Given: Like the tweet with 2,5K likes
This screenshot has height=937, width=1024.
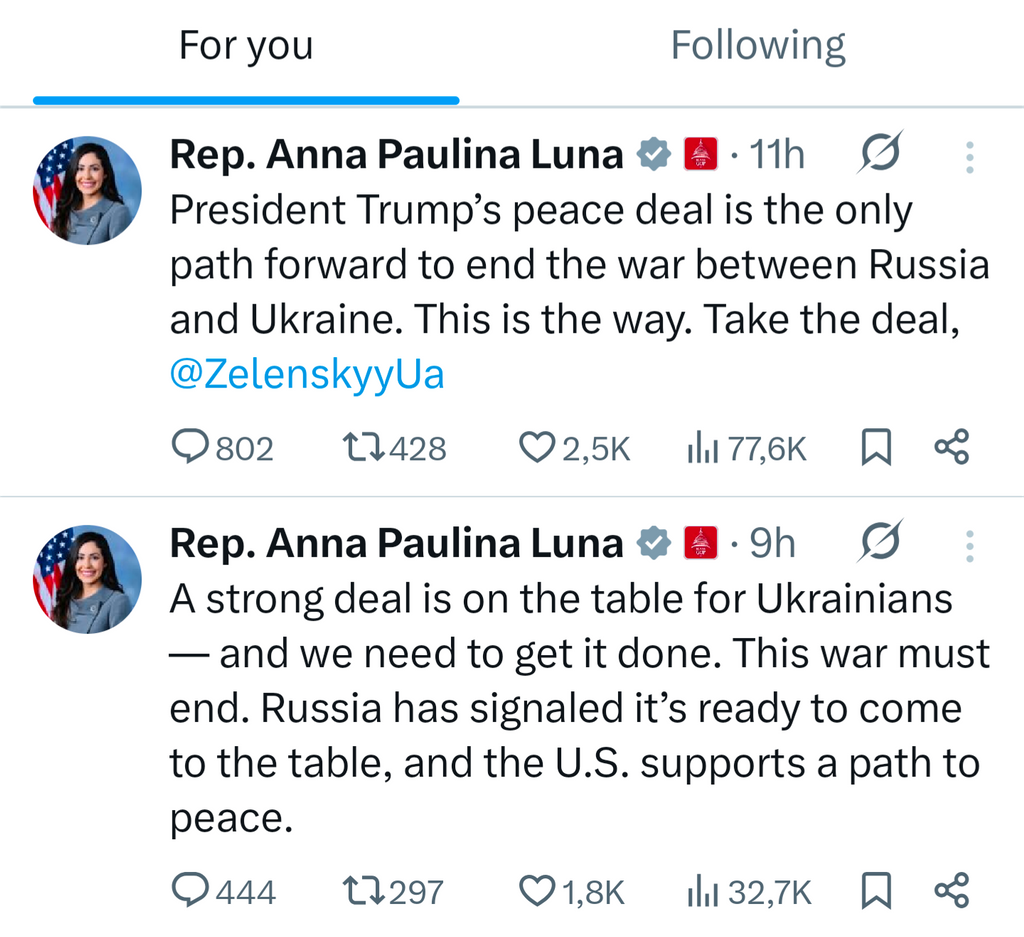Looking at the screenshot, I should point(537,448).
